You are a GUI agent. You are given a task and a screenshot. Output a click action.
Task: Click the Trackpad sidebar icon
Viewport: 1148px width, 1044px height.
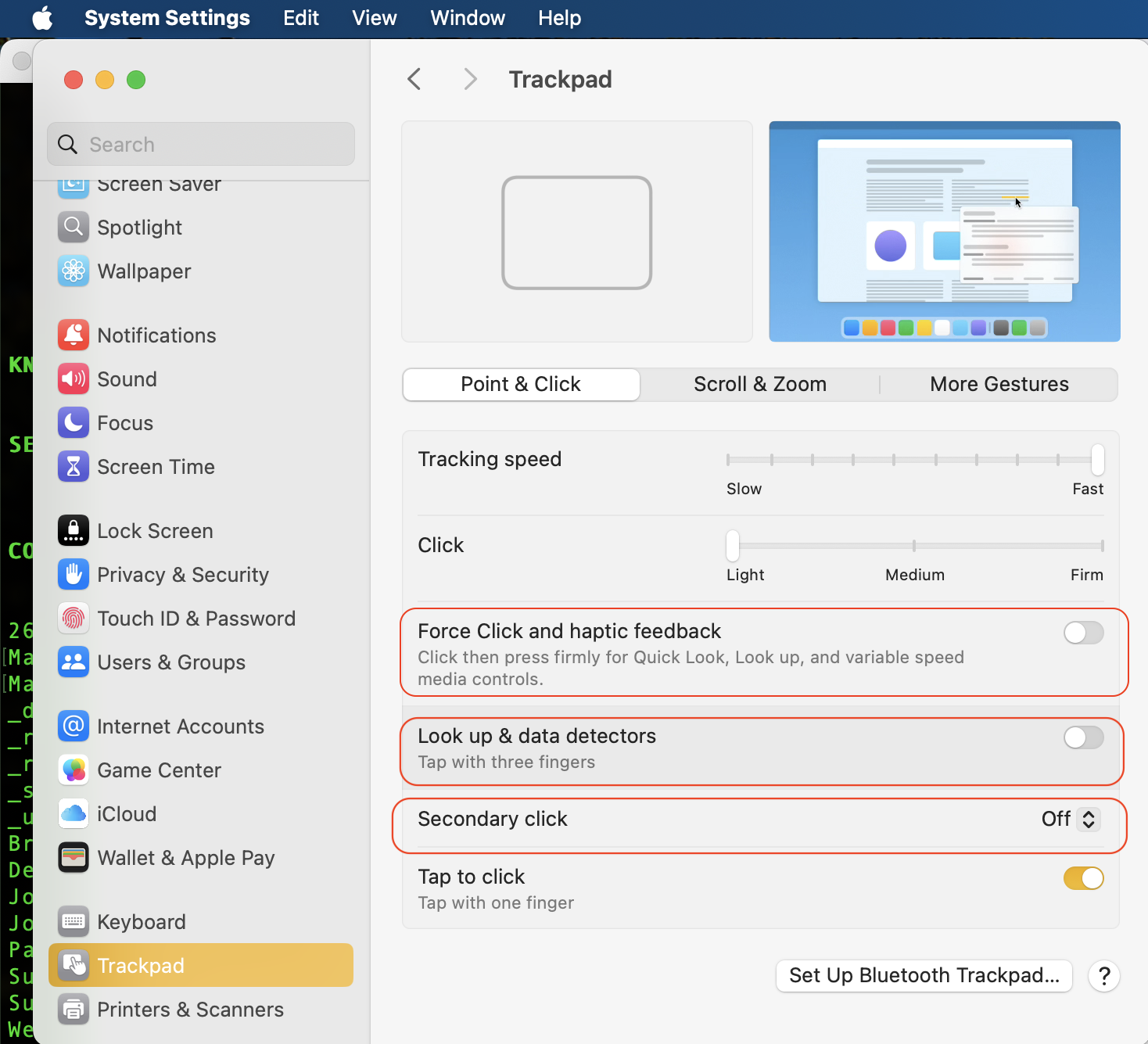tap(74, 966)
